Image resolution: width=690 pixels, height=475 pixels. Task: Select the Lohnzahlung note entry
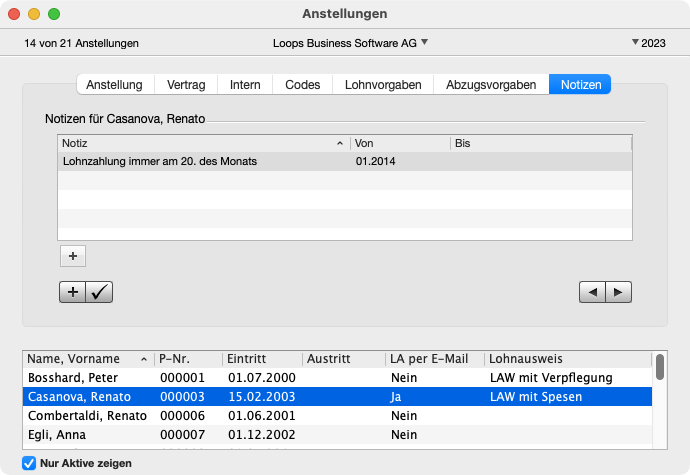pos(200,161)
